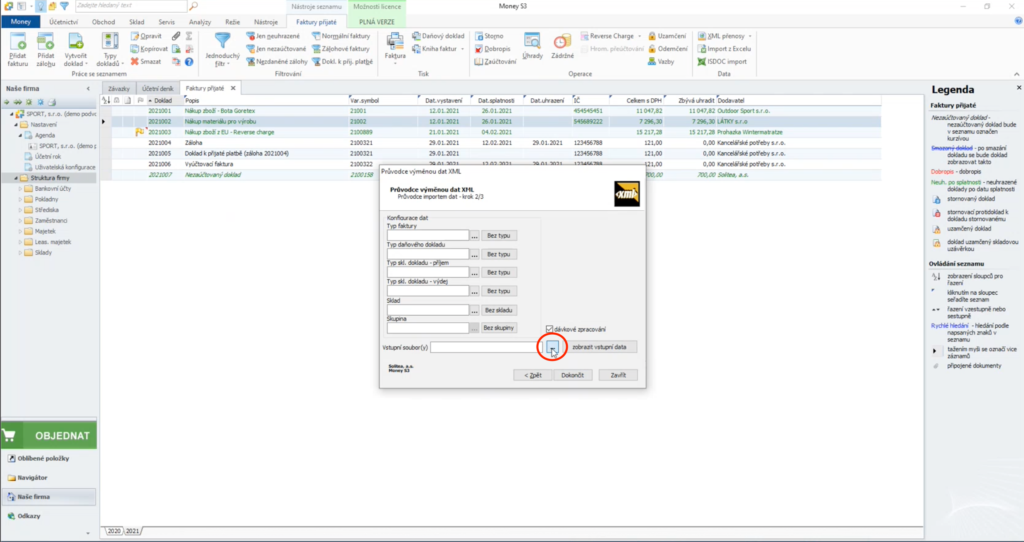Collapse the Naše firma side panel
Viewport: 1024px width, 542px height.
[x=88, y=89]
